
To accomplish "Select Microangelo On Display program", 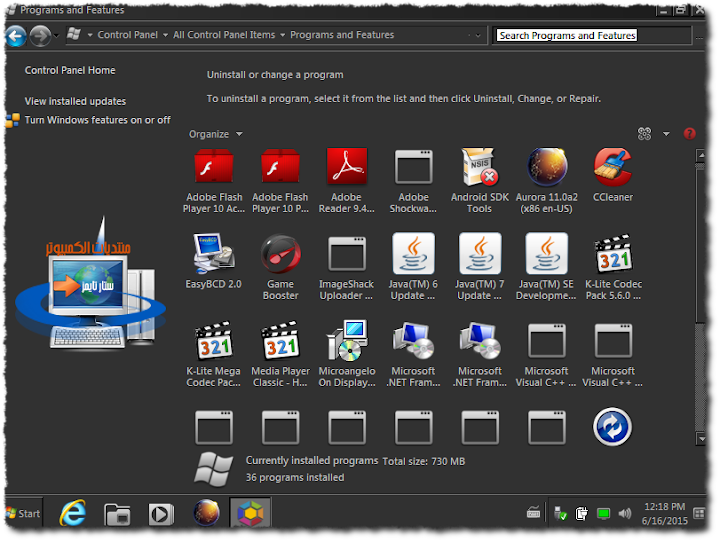I will click(x=347, y=355).
